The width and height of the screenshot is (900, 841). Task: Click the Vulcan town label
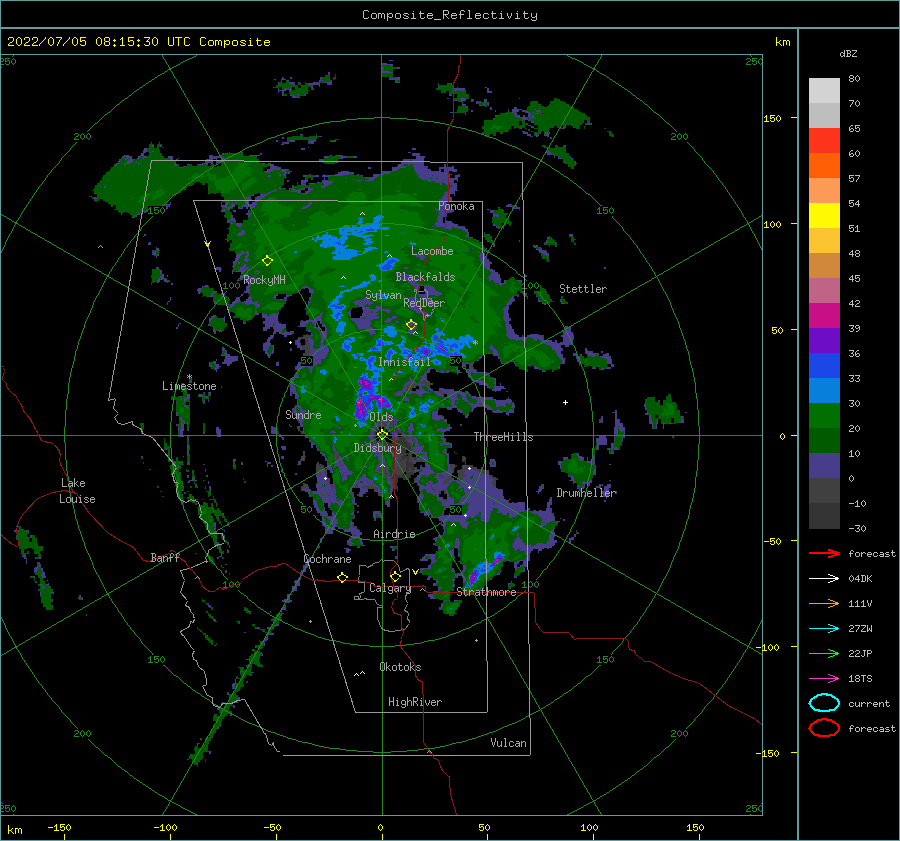coord(508,743)
